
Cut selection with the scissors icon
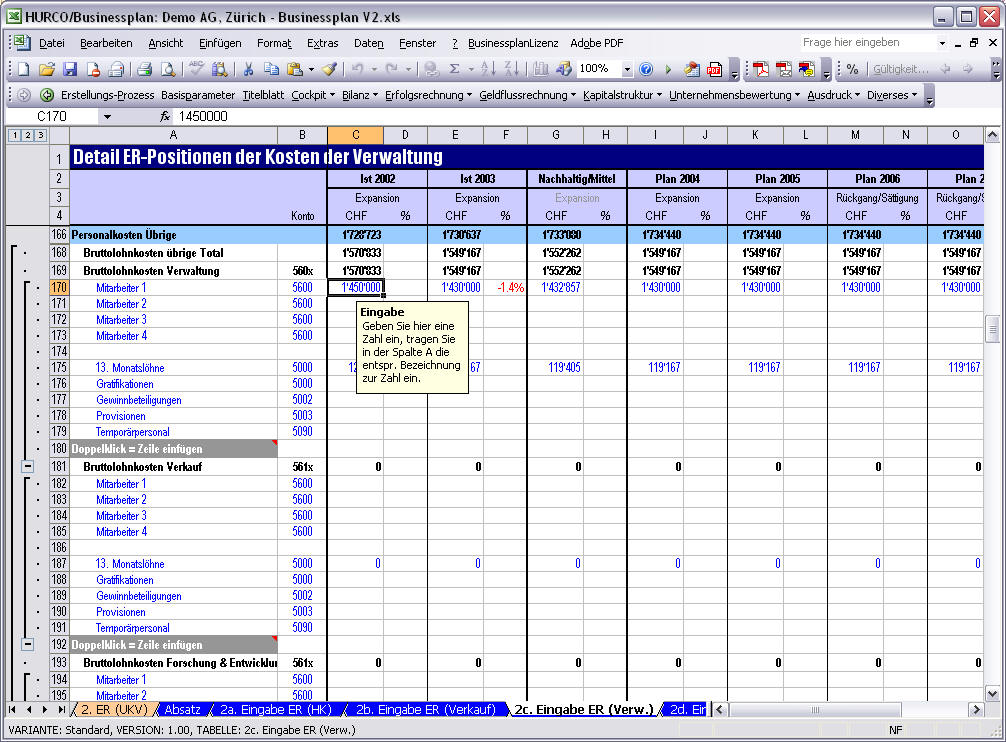pos(248,69)
